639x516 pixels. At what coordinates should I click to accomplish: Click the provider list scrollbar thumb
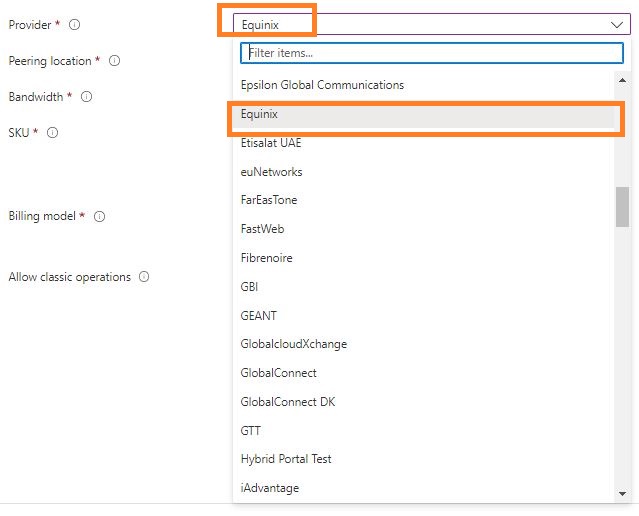click(x=622, y=207)
